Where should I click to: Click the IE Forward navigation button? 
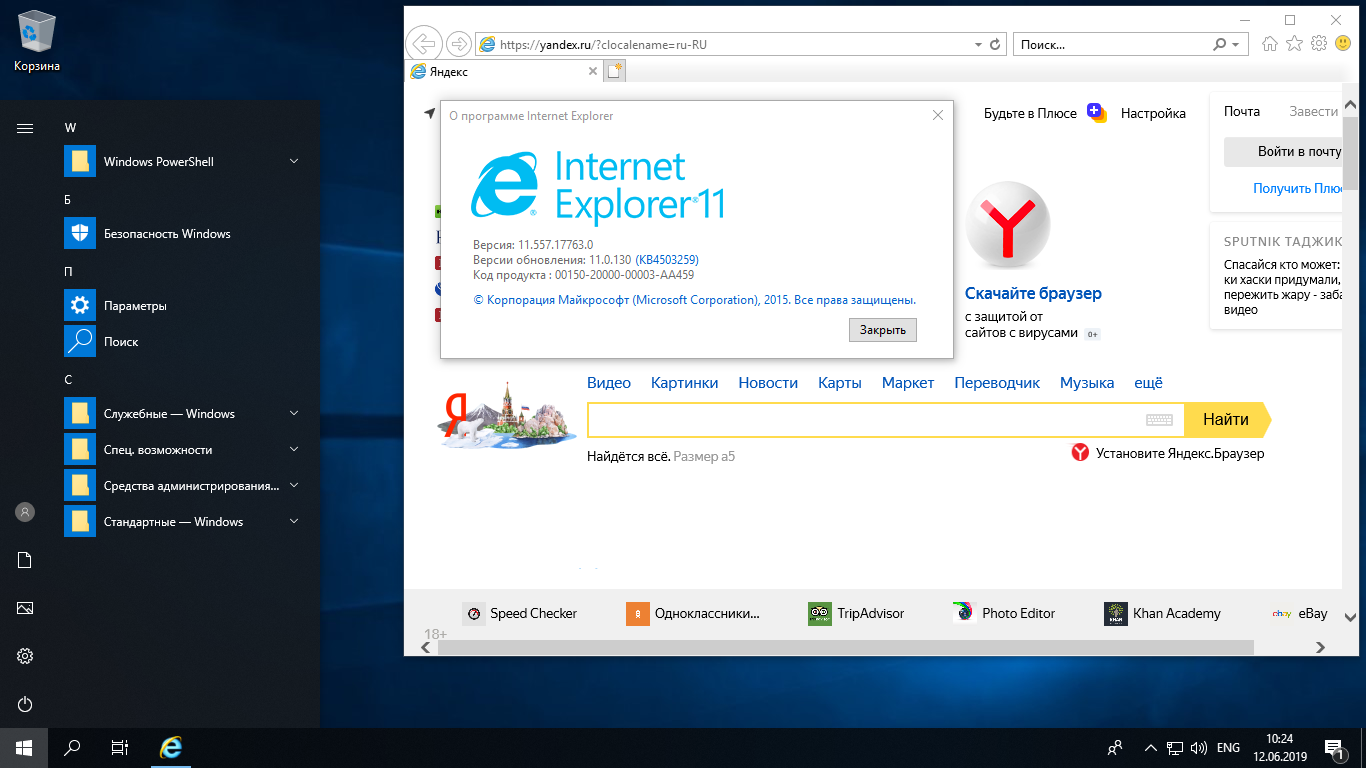point(458,44)
